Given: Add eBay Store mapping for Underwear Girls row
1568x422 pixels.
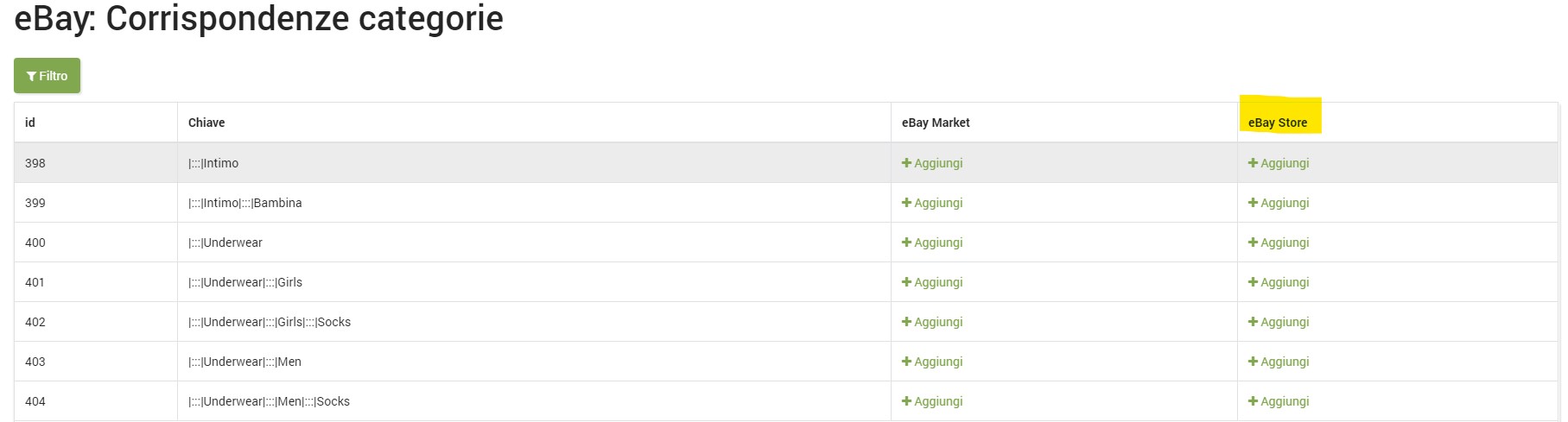Looking at the screenshot, I should 1279,282.
